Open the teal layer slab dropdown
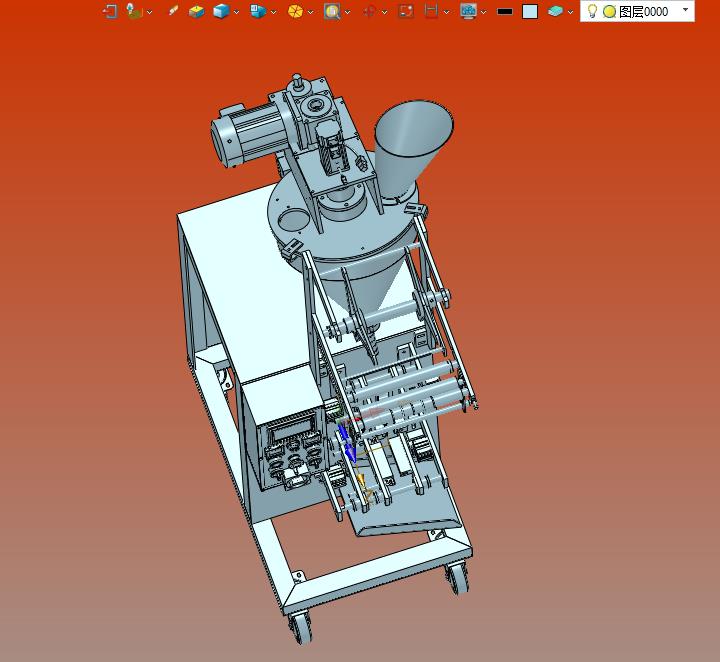This screenshot has height=662, width=720. [x=570, y=12]
